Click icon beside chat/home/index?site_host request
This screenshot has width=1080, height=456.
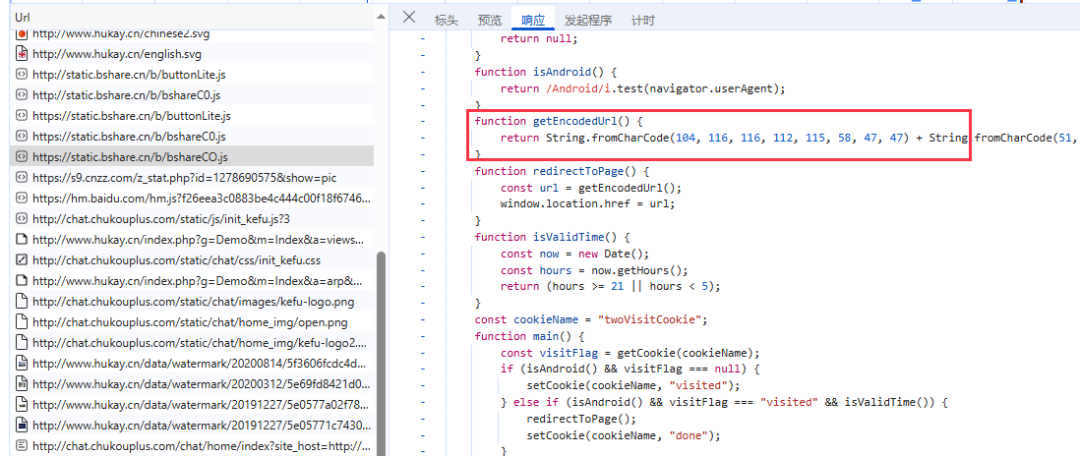point(21,445)
